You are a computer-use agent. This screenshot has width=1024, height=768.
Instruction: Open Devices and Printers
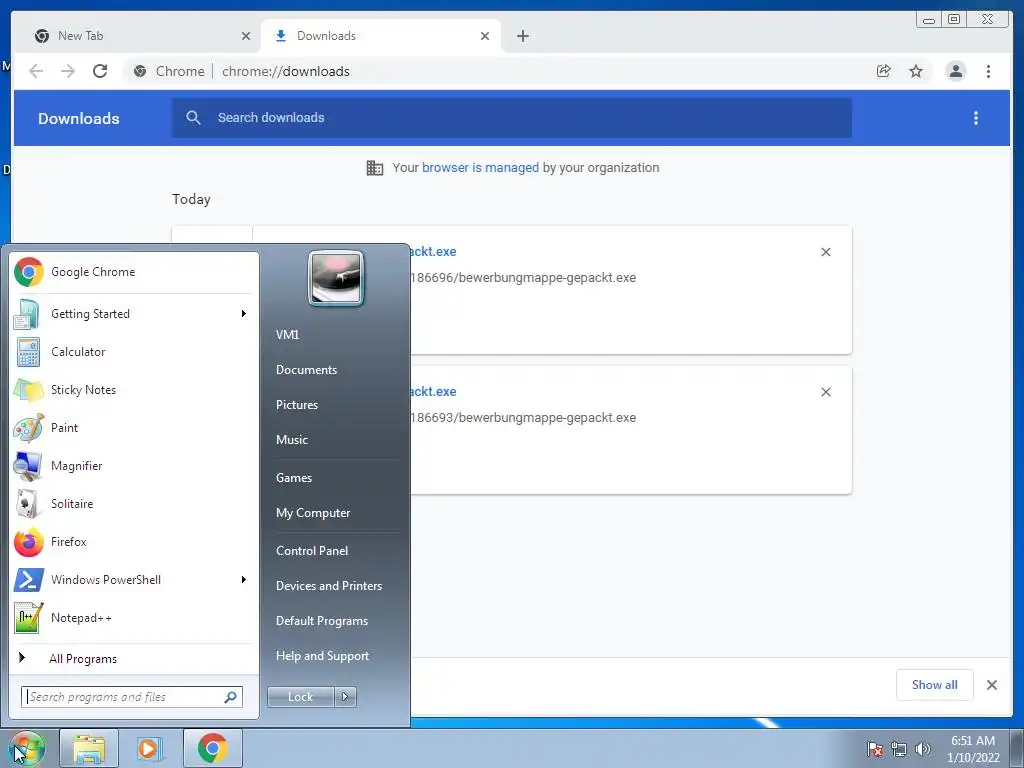(x=329, y=586)
